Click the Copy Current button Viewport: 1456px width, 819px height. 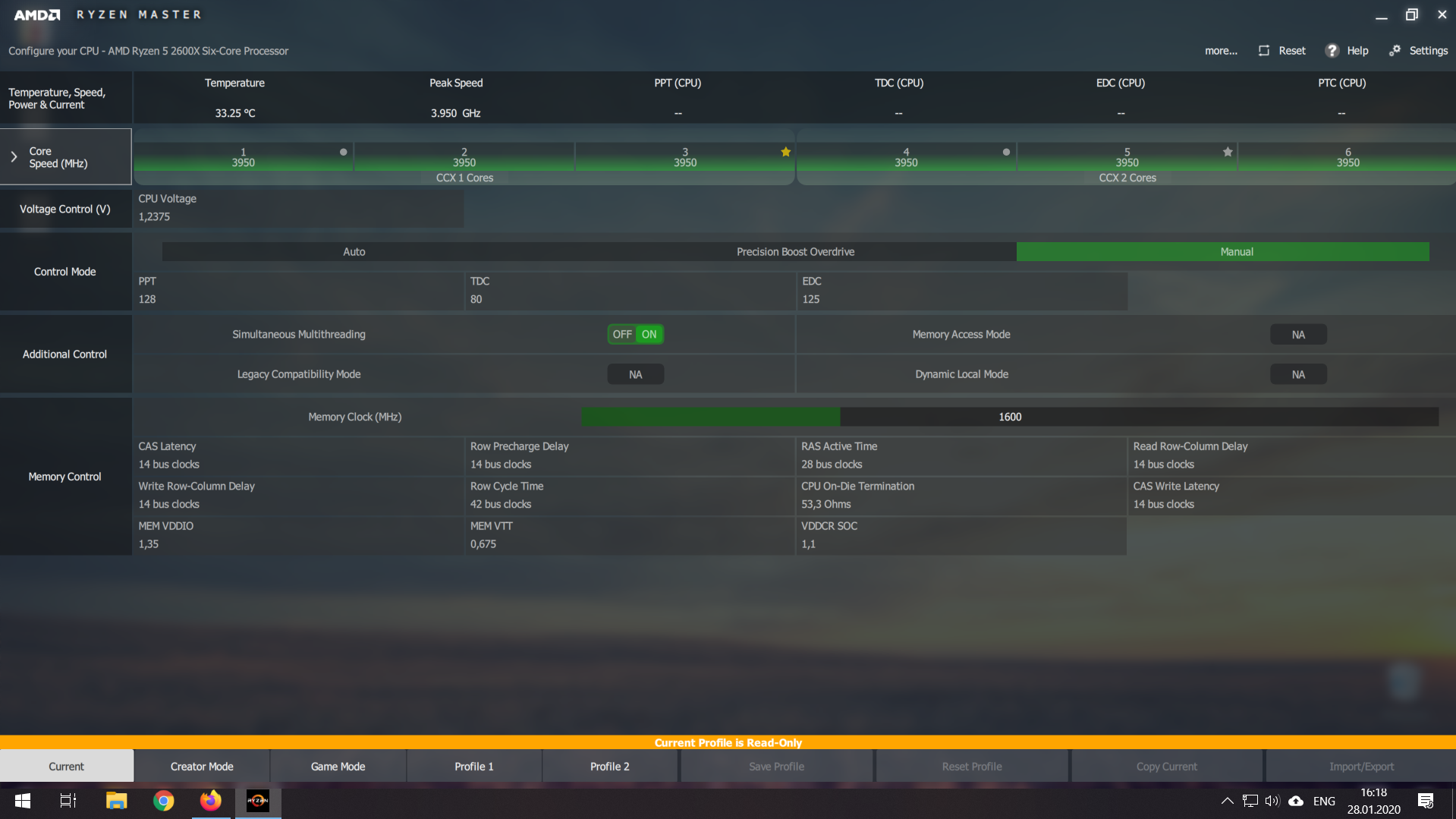tap(1167, 767)
